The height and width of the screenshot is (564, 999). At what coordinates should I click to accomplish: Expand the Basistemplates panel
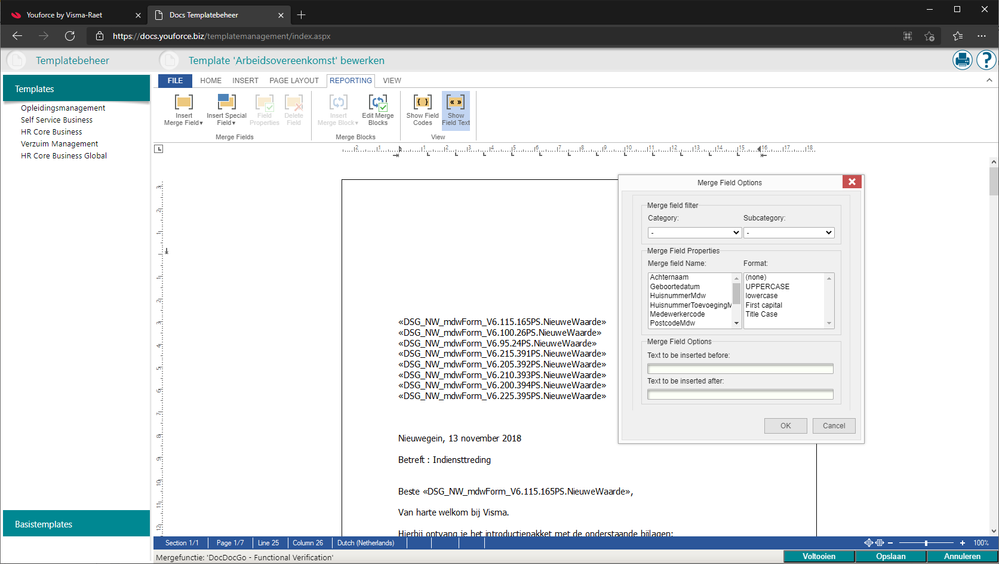75,523
